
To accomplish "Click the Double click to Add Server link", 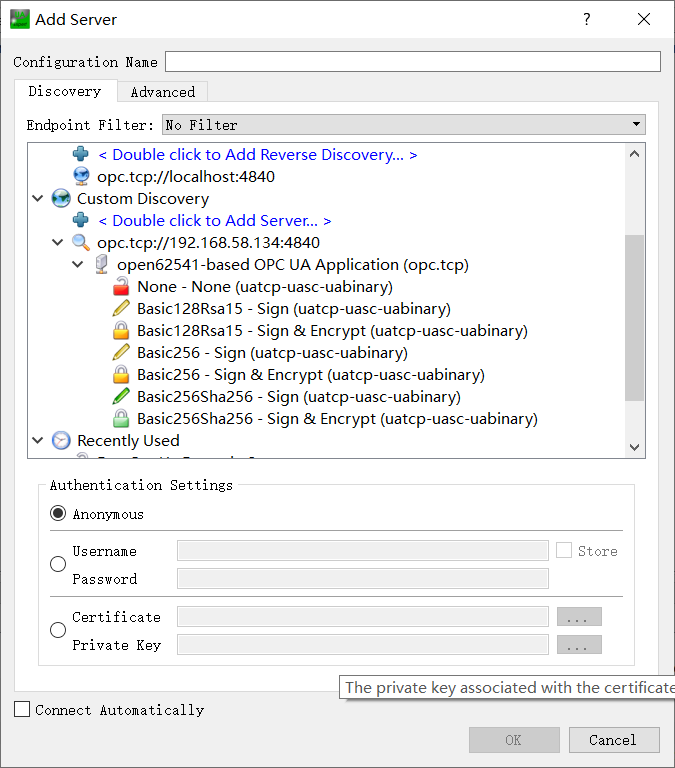I will click(215, 221).
